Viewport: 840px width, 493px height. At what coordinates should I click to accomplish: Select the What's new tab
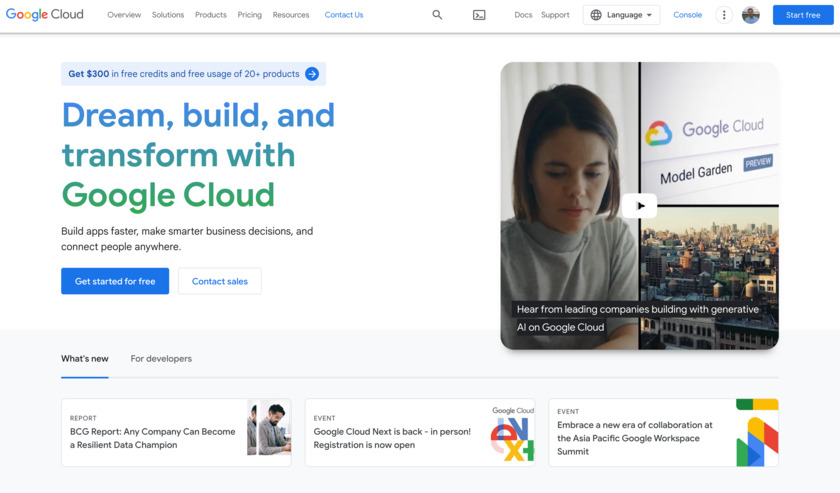point(85,358)
